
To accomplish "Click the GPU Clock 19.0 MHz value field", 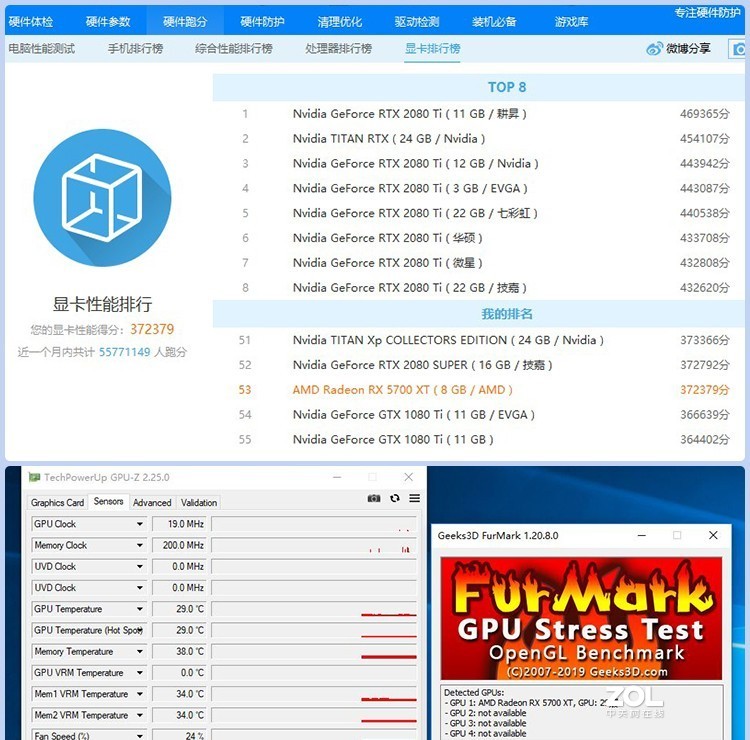I will click(x=179, y=524).
